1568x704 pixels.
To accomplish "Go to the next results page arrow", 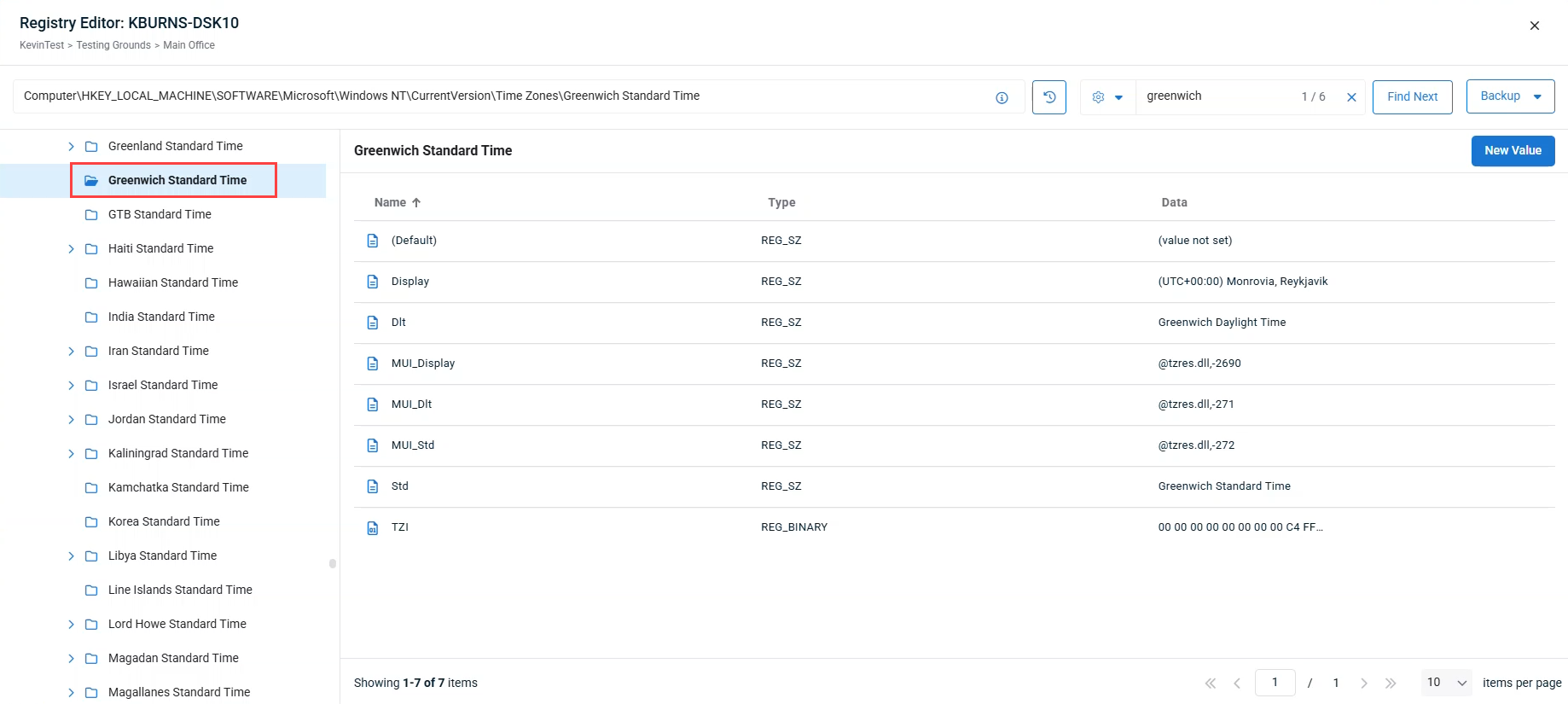I will pos(1364,683).
